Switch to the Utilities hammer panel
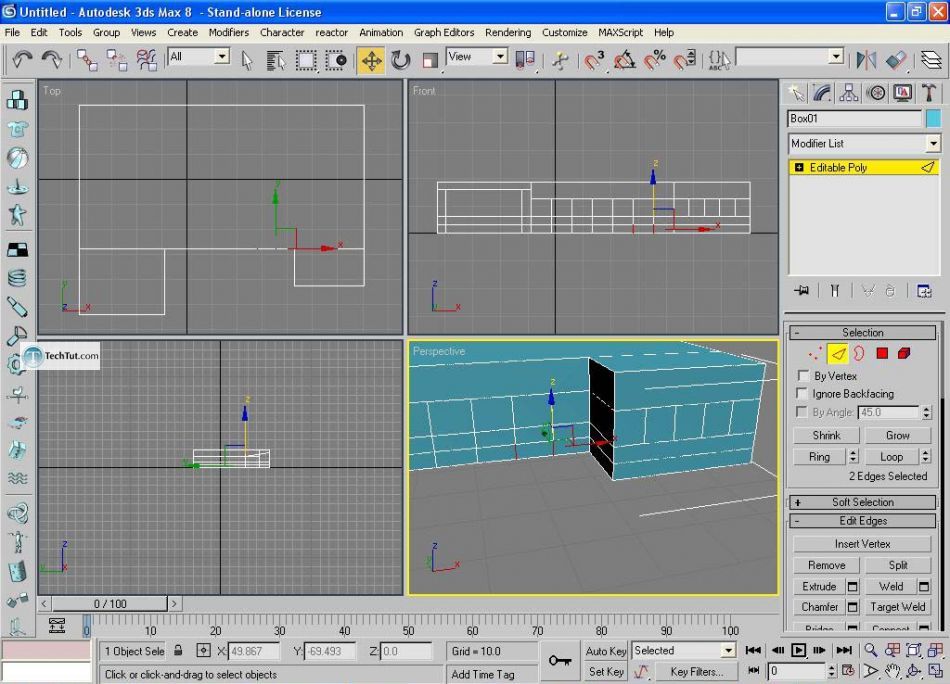Screen dimensions: 950x684 click(928, 93)
